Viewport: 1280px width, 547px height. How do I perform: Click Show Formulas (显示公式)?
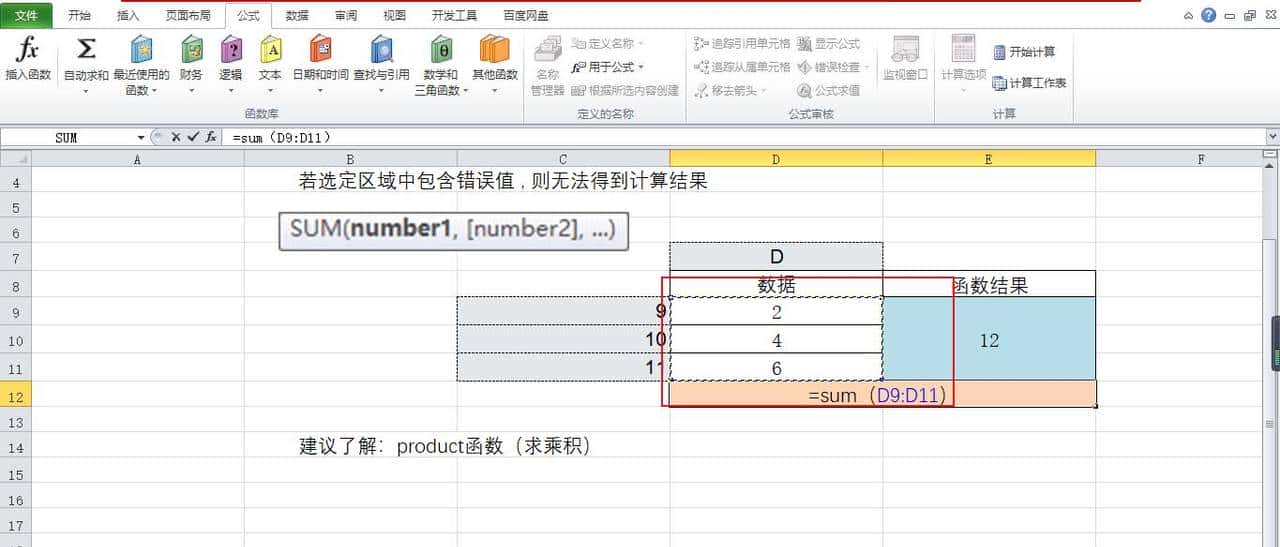[x=829, y=44]
